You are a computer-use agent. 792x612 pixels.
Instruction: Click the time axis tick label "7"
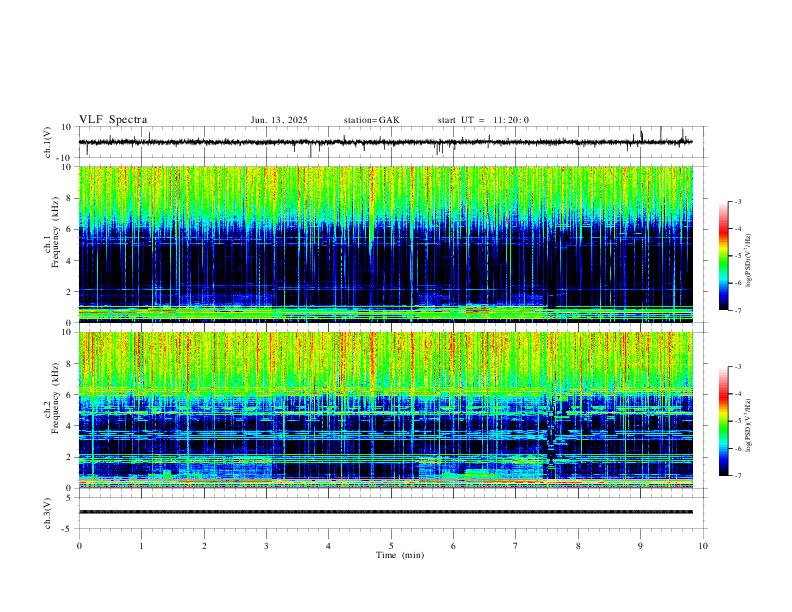pyautogui.click(x=516, y=546)
